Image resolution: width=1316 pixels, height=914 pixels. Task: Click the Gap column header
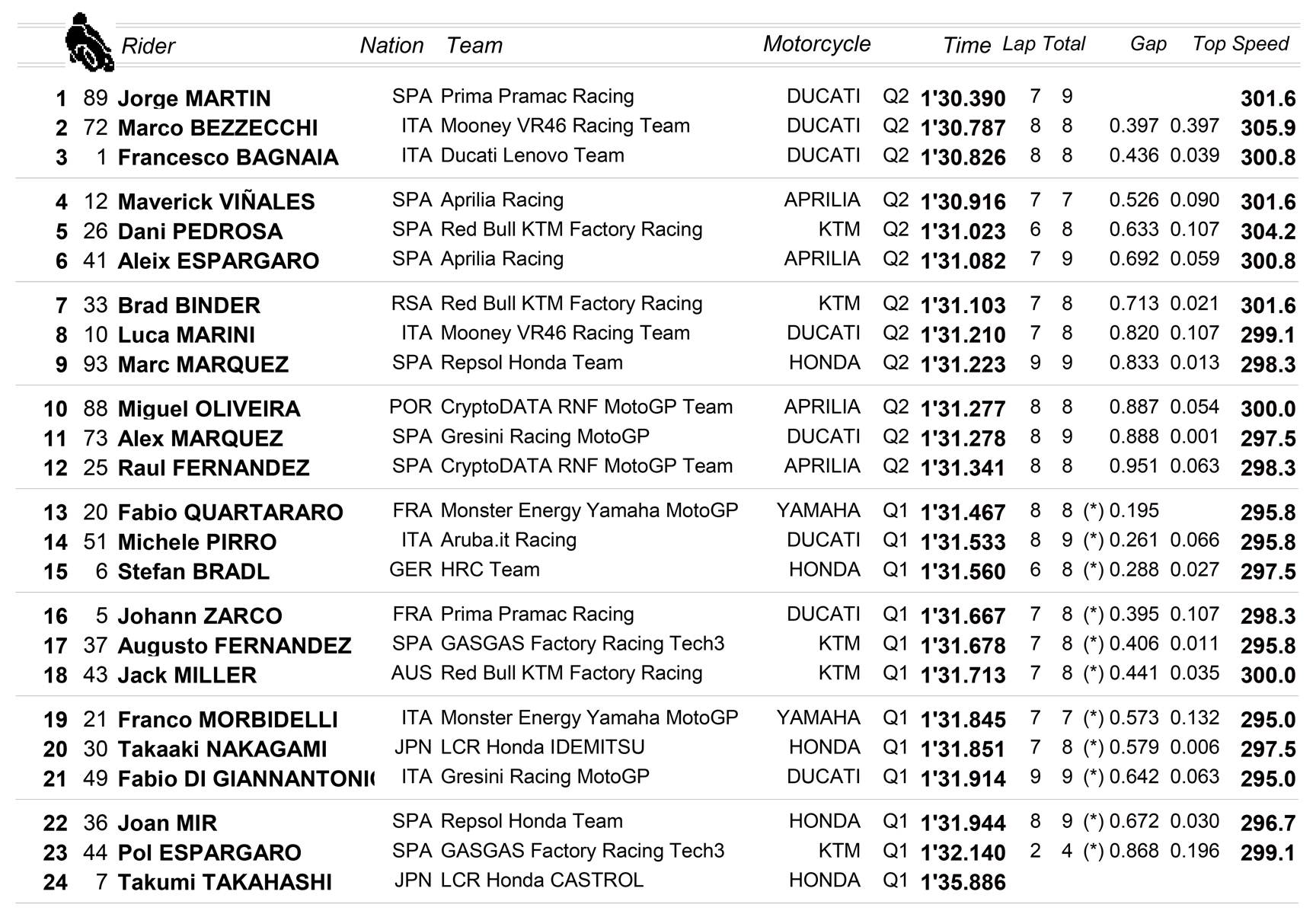coord(1148,44)
